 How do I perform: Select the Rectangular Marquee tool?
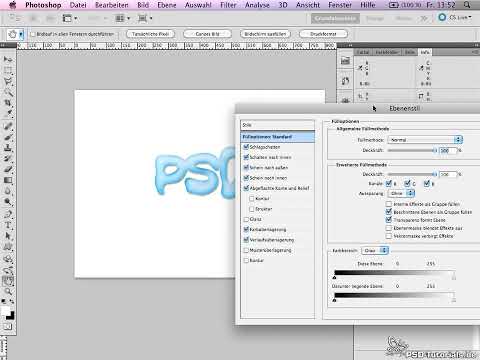[8, 70]
